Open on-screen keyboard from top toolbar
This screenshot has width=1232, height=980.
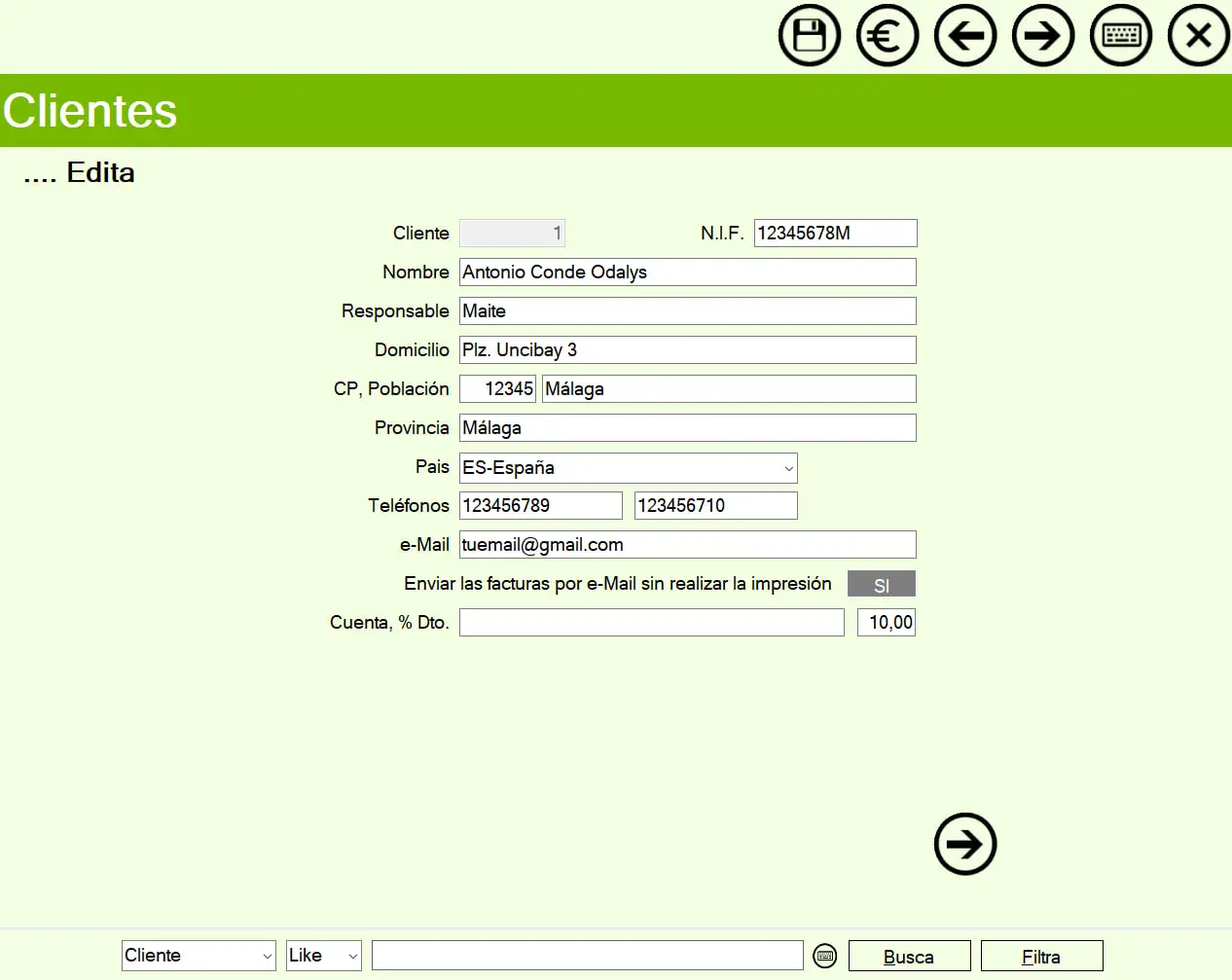point(1120,36)
